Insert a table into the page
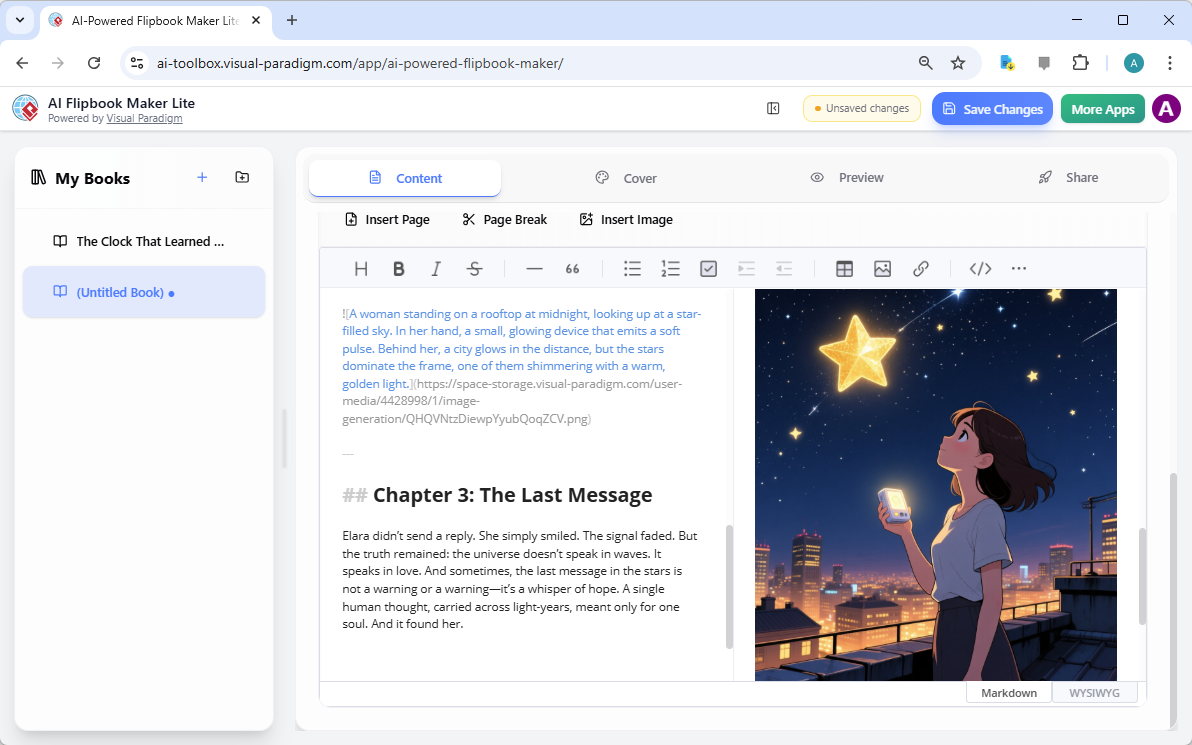 pyautogui.click(x=844, y=268)
